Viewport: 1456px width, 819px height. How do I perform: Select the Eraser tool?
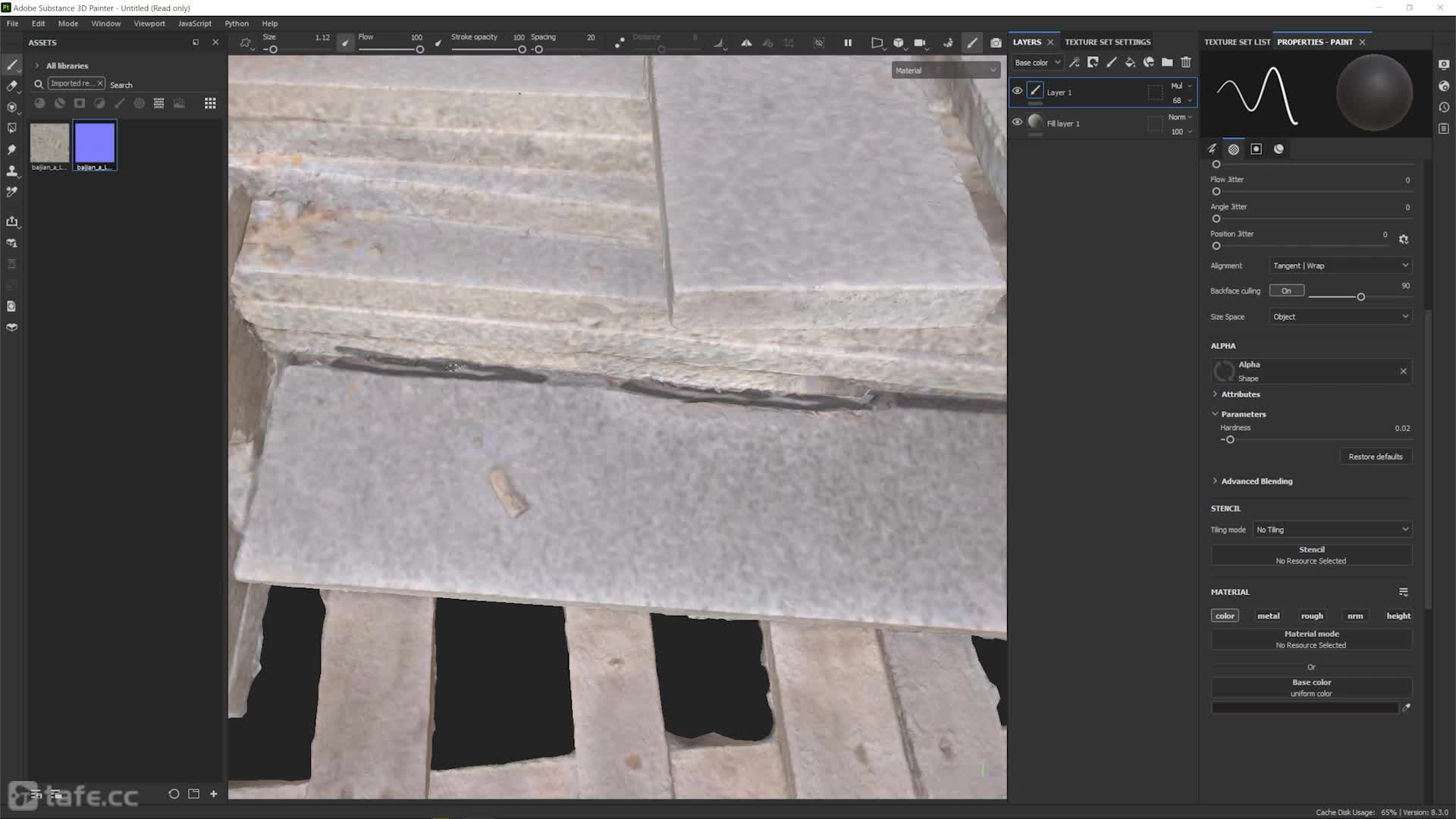click(x=12, y=86)
